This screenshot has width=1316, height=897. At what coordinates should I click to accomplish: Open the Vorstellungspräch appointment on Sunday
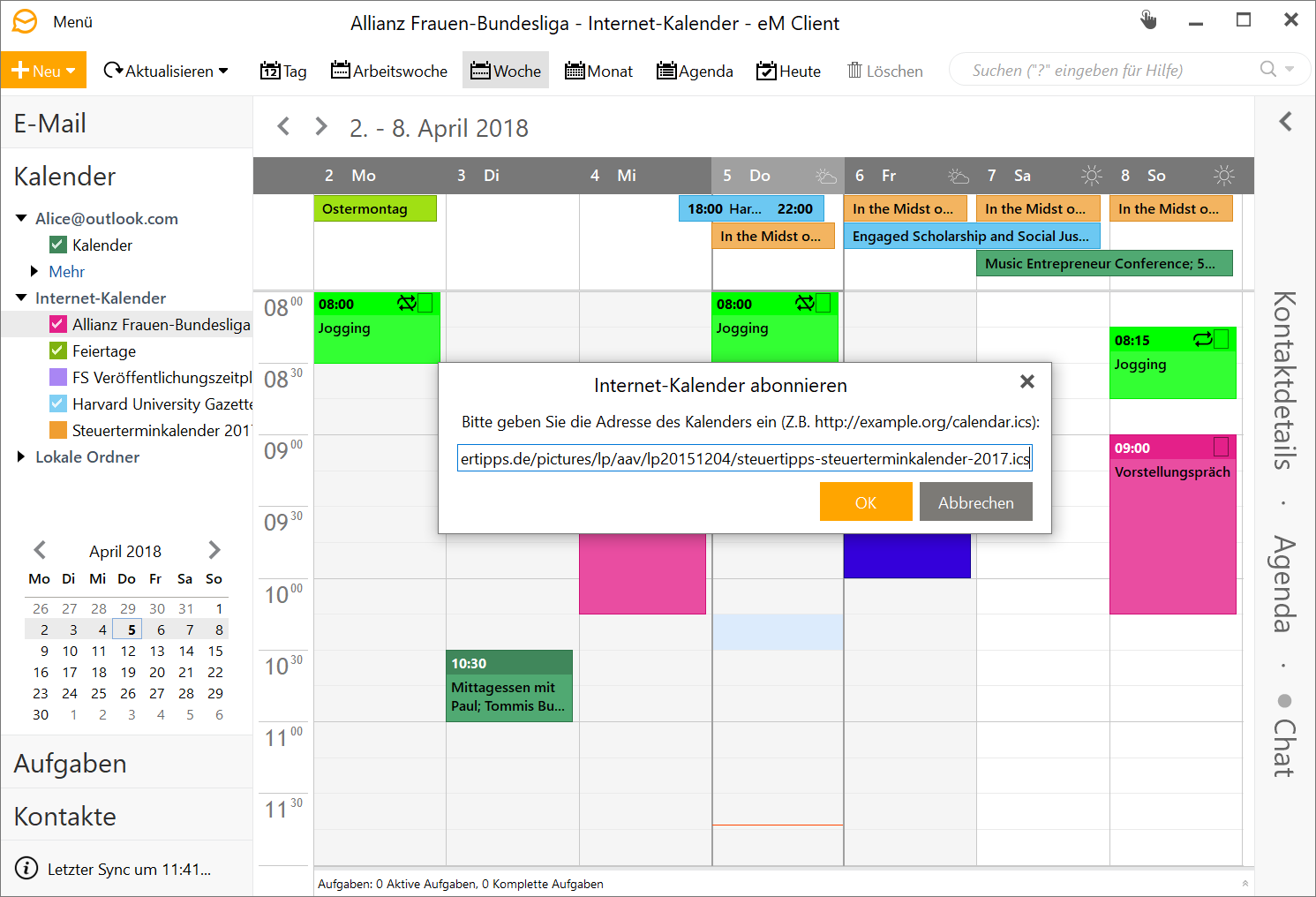click(x=1172, y=524)
